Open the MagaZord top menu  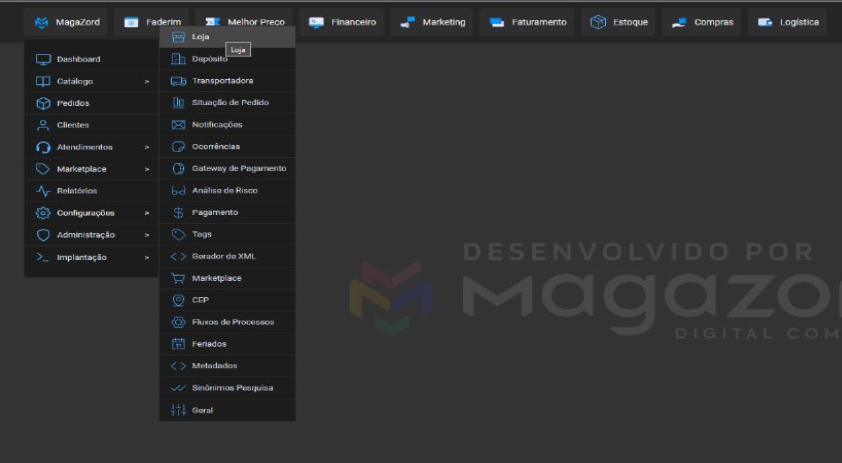66,22
